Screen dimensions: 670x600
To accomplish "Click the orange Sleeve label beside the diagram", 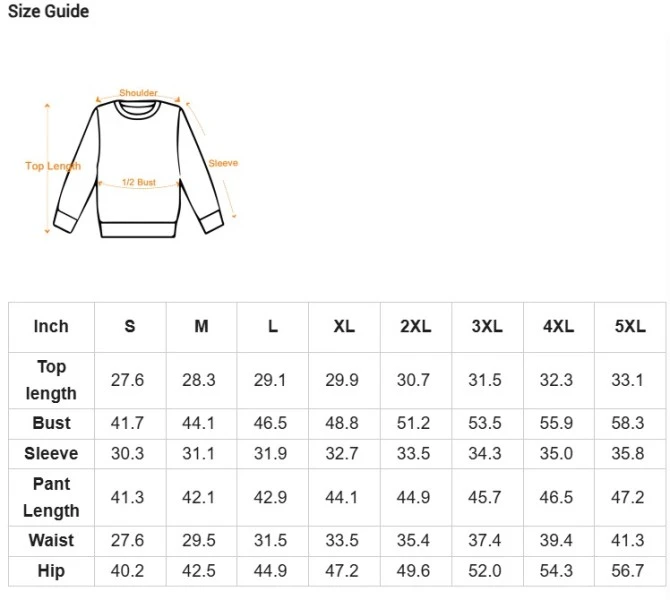I will pos(223,163).
